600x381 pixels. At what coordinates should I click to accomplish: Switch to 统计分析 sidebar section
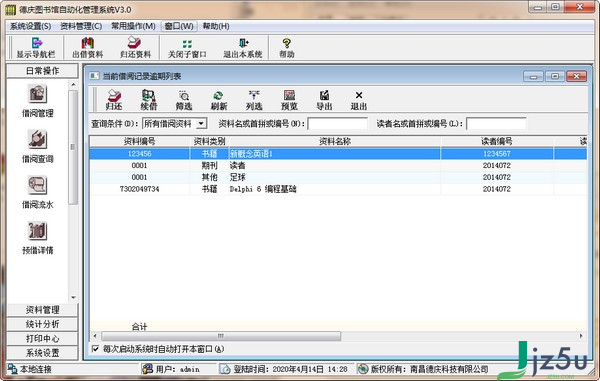[x=42, y=324]
